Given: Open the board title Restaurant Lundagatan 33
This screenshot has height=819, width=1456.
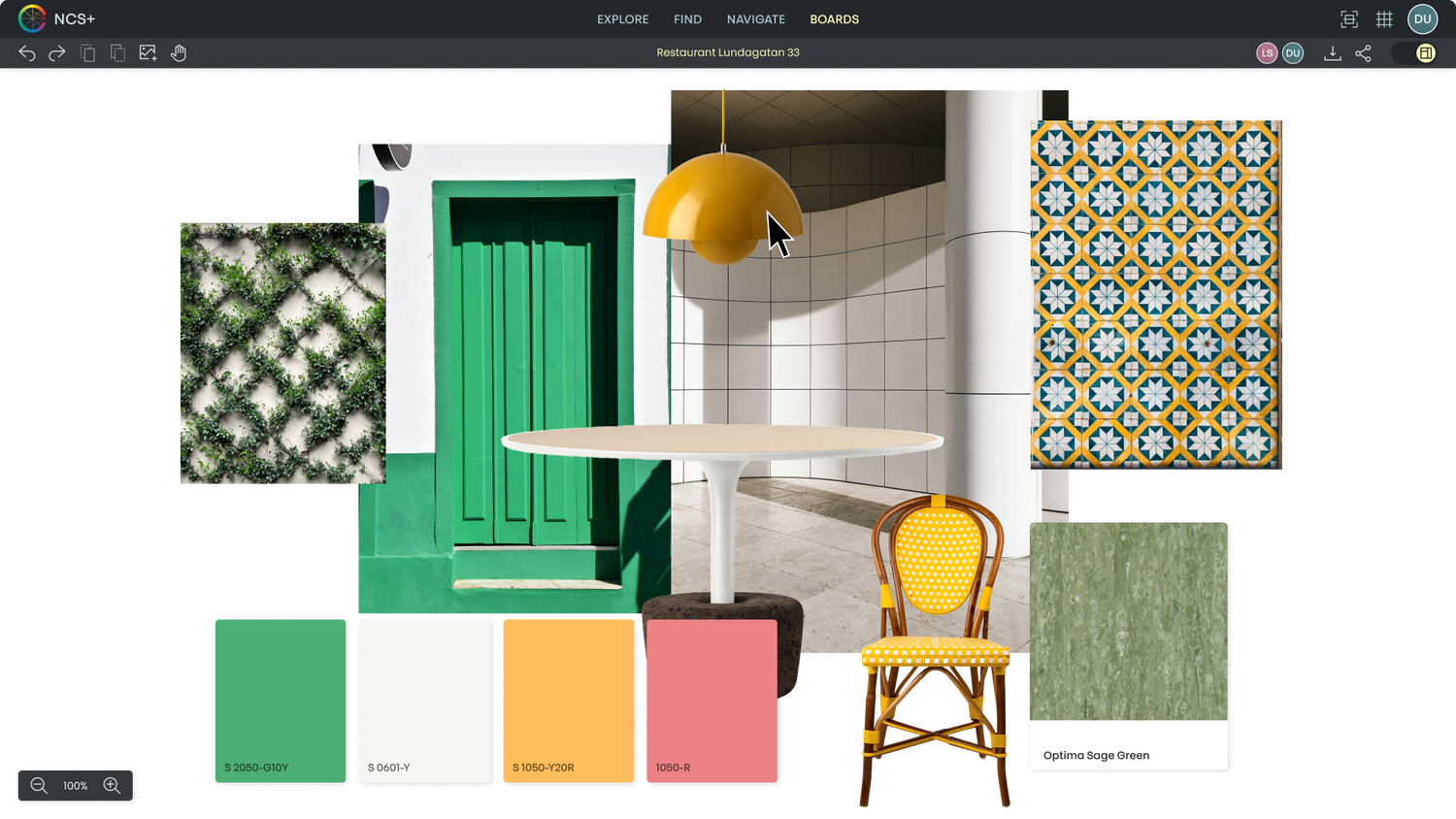Looking at the screenshot, I should pos(728,52).
